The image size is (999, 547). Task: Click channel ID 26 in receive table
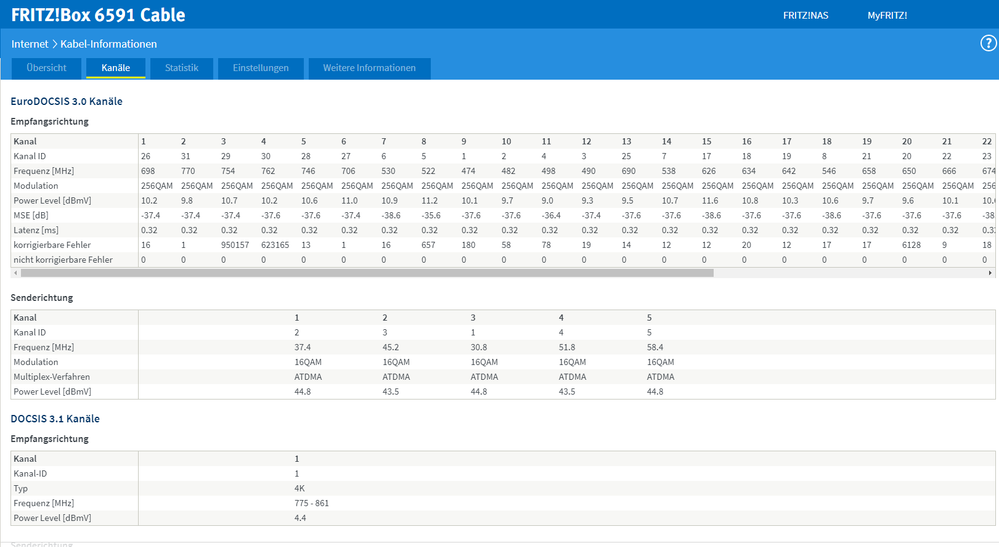click(x=146, y=156)
